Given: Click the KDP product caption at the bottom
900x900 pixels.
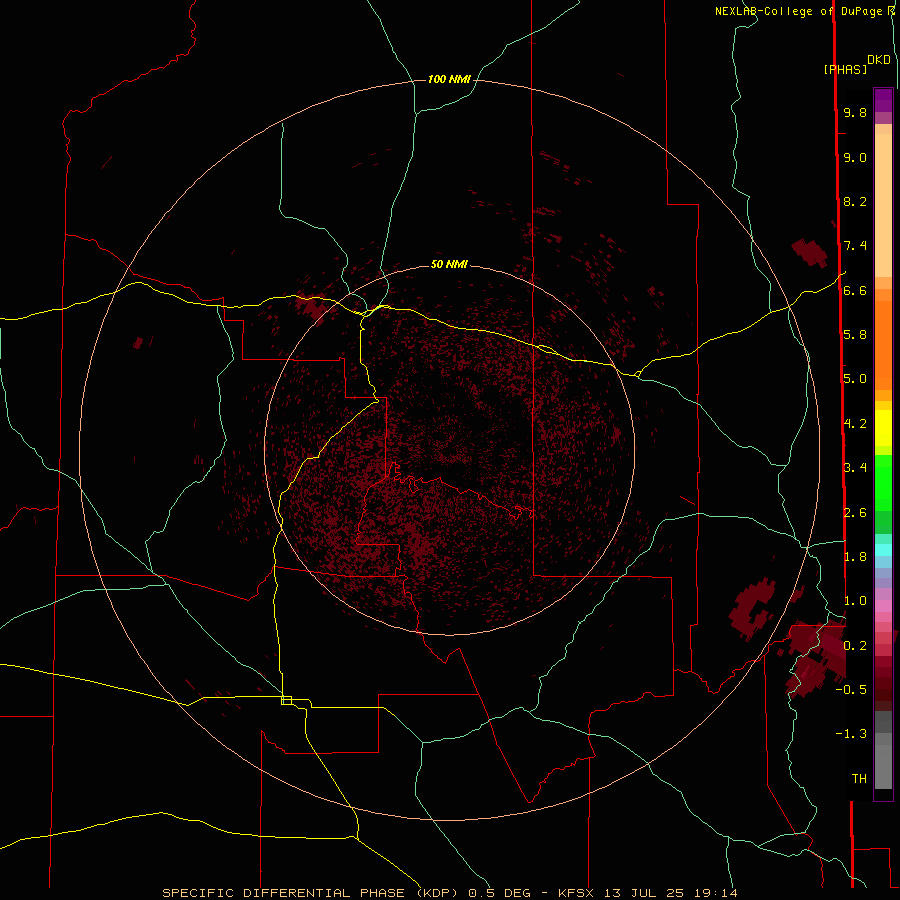Looking at the screenshot, I should pos(449,893).
